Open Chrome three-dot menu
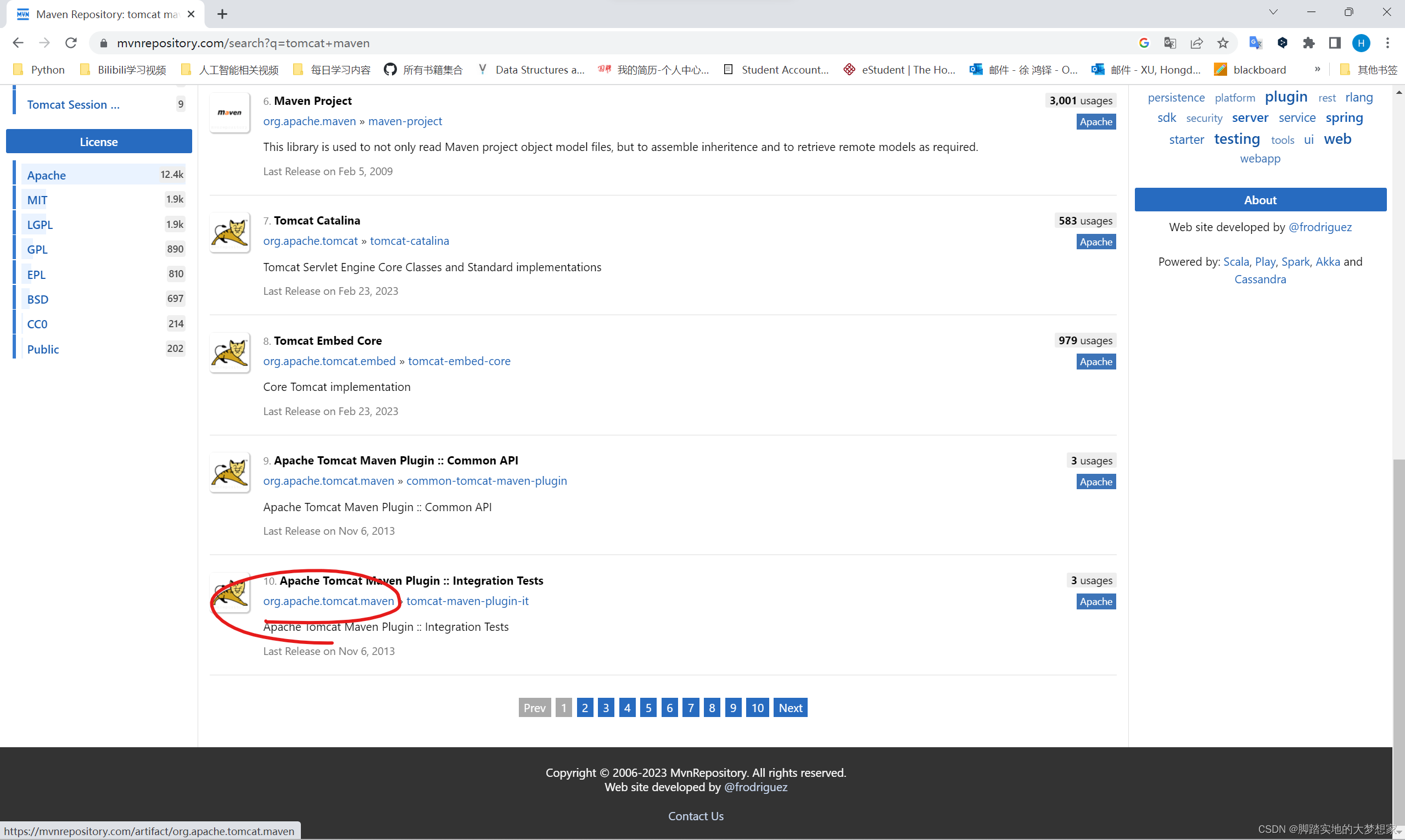The width and height of the screenshot is (1405, 840). click(1387, 43)
